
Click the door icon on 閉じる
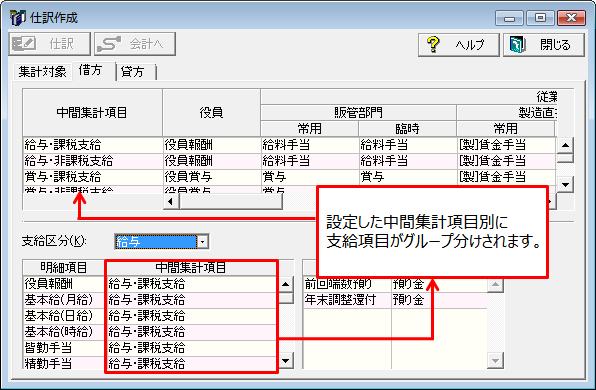coord(517,44)
